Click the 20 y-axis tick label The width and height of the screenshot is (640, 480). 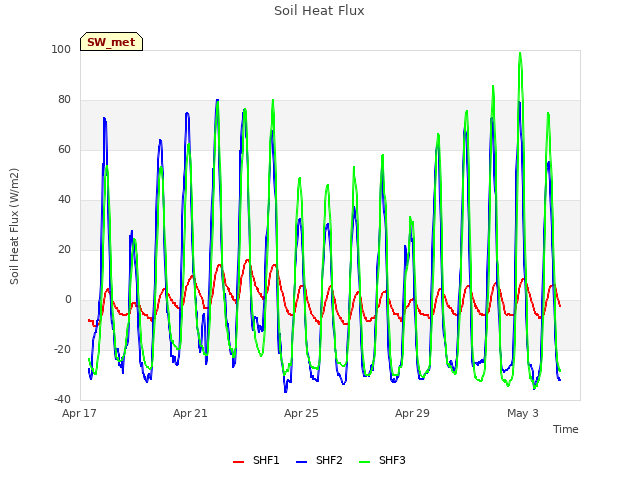pyautogui.click(x=64, y=250)
